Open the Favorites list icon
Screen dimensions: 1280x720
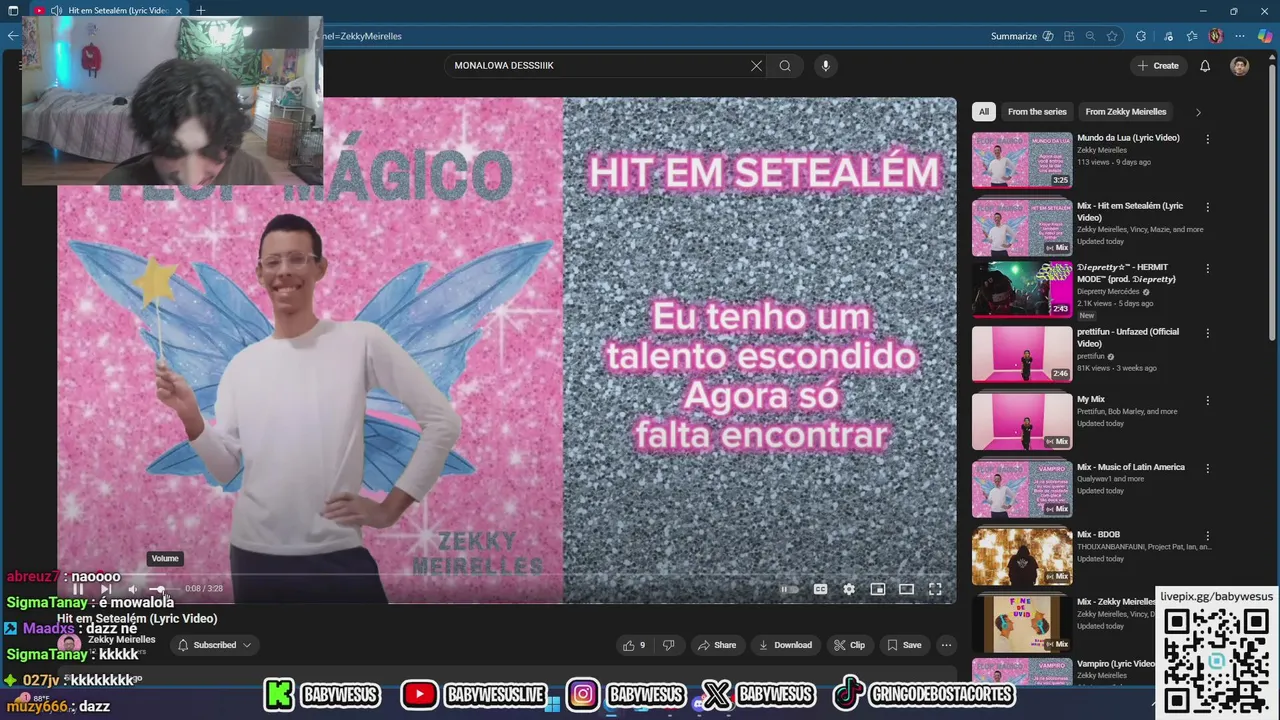click(x=1192, y=36)
